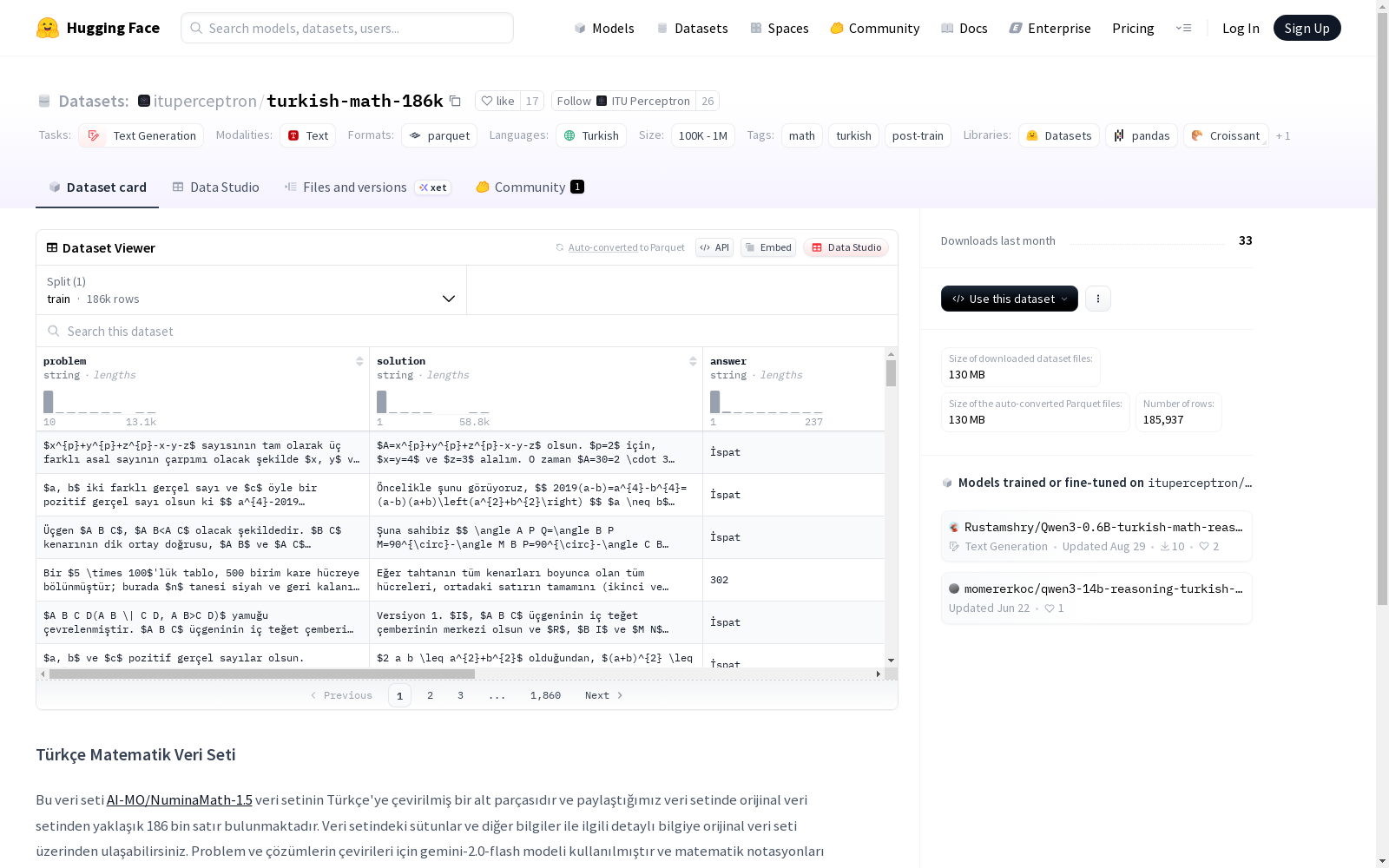The image size is (1389, 868).
Task: Copy dataset name with the copy icon
Action: [x=455, y=101]
